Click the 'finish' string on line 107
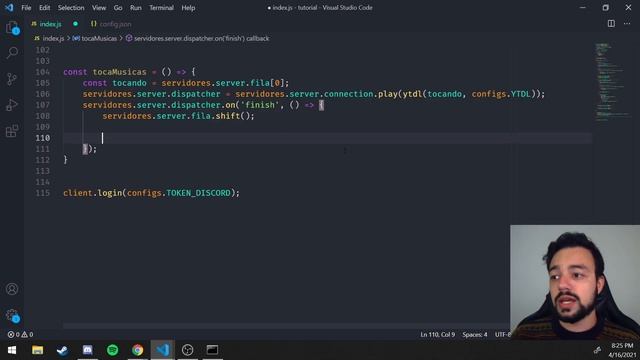 [x=260, y=105]
